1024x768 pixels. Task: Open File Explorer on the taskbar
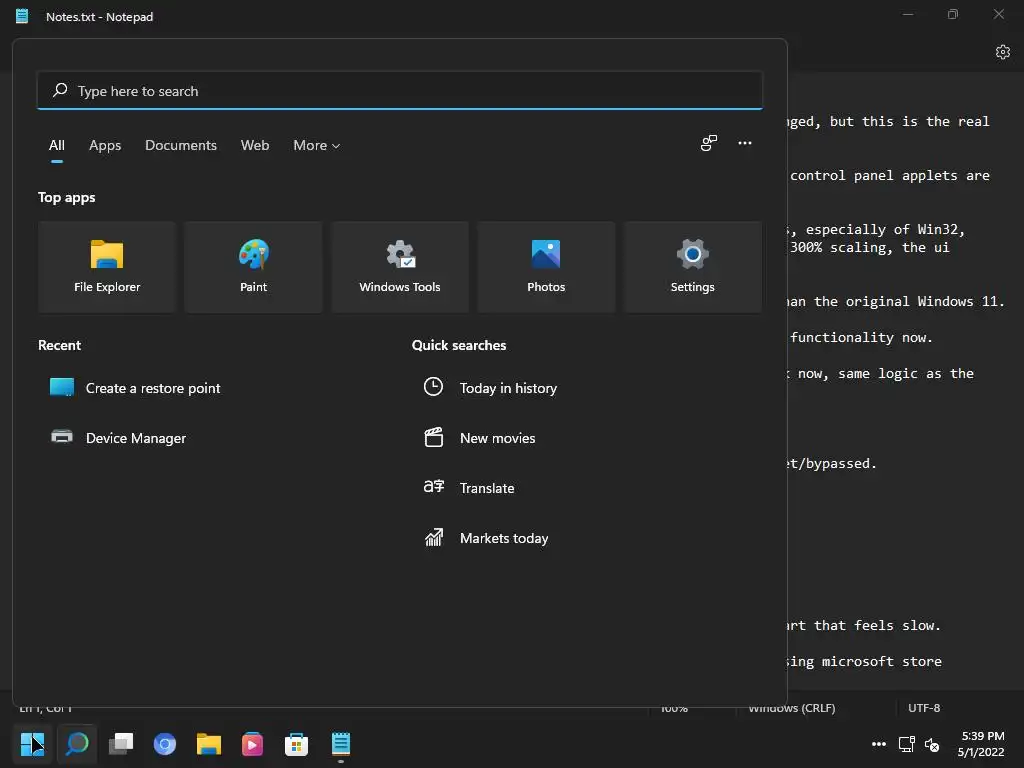(209, 744)
